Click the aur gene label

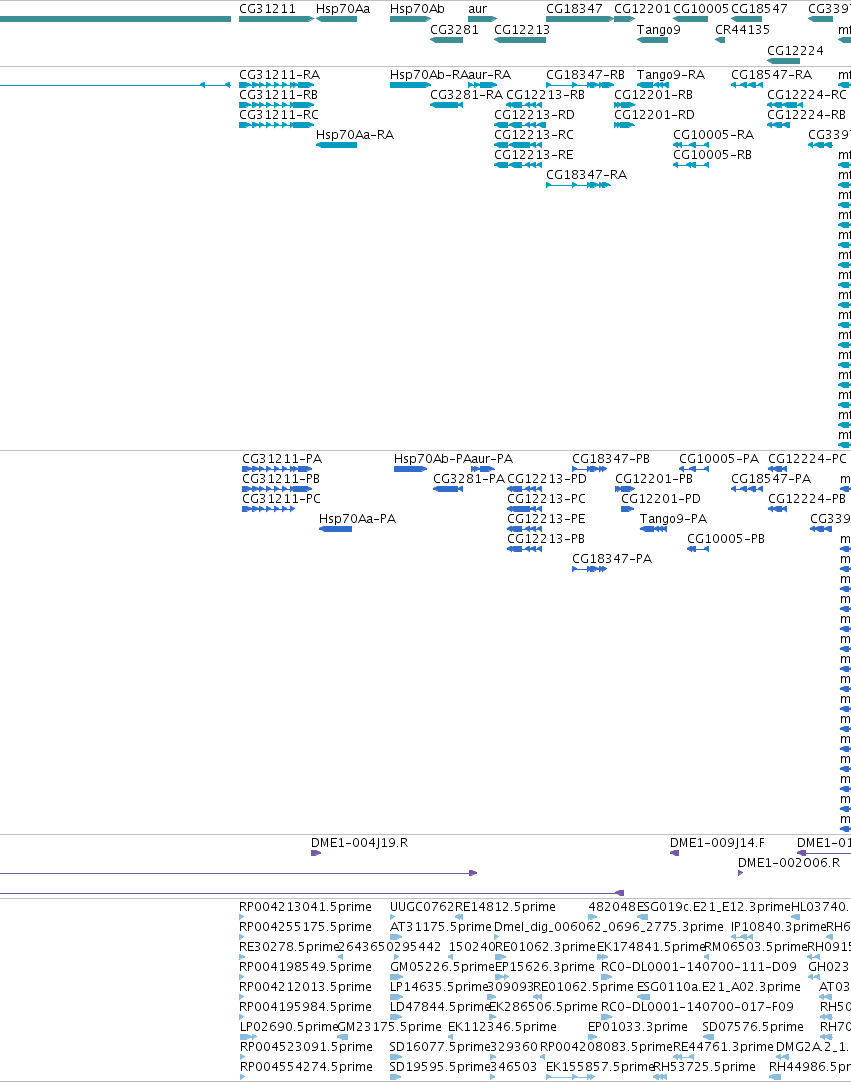pyautogui.click(x=477, y=9)
